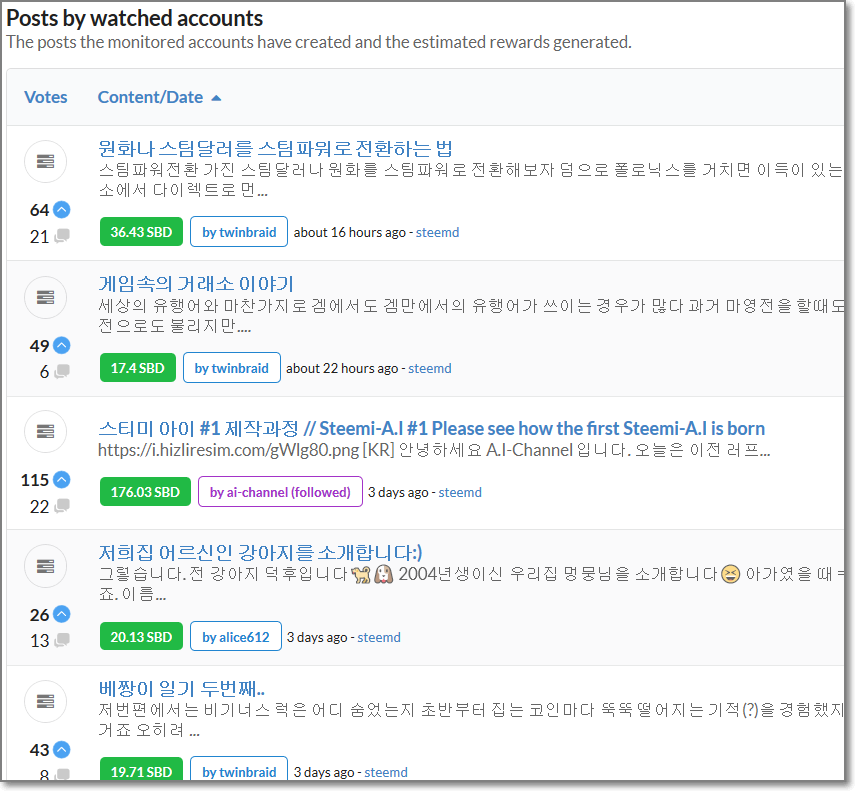Open comments icon showing 22 replies
The width and height of the screenshot is (855, 791).
pos(62,506)
